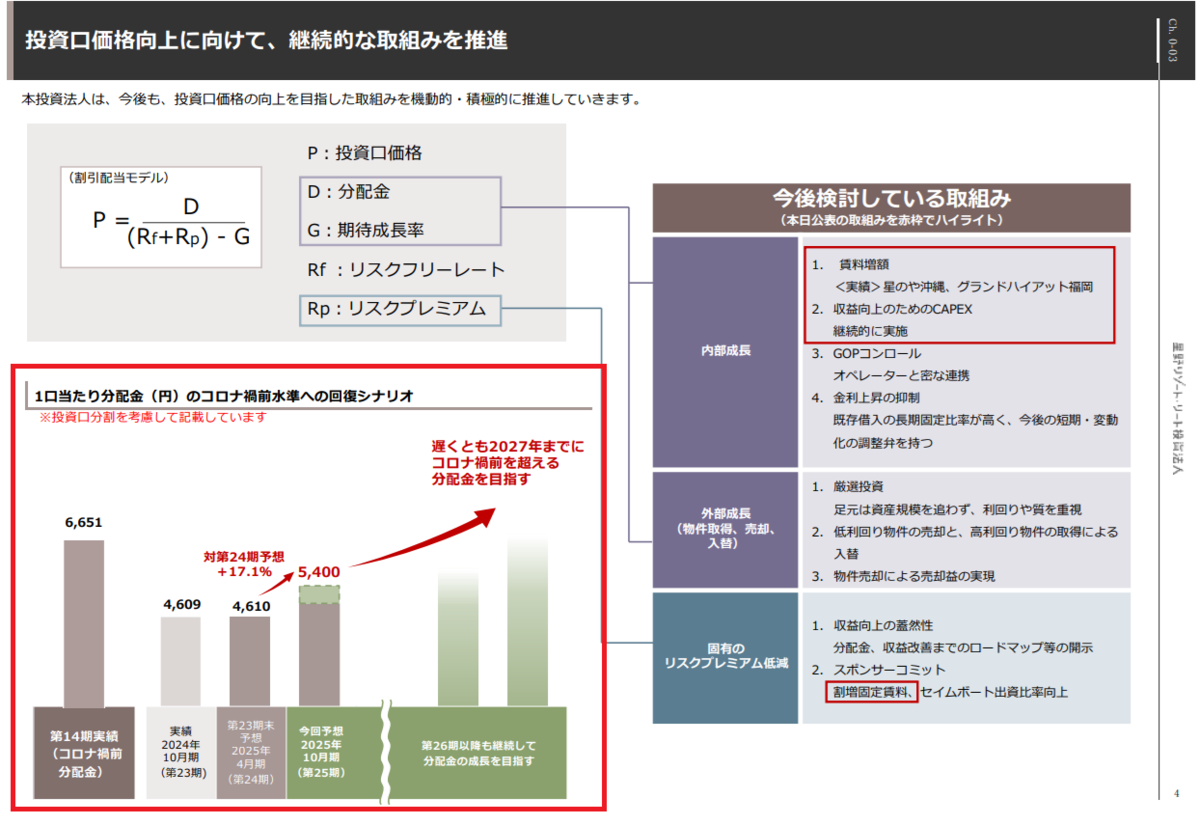The height and width of the screenshot is (825, 1200).
Task: Select the item 1. 収益向上の蓋然性
Action: pyautogui.click(x=872, y=625)
